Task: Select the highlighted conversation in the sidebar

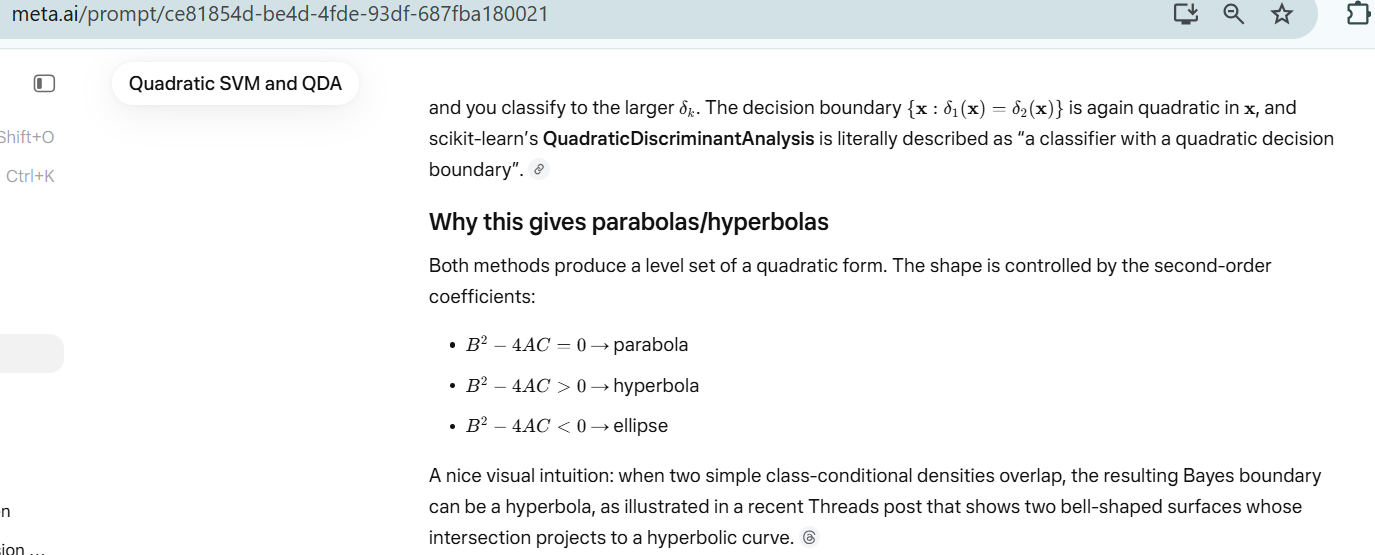Action: coord(30,354)
